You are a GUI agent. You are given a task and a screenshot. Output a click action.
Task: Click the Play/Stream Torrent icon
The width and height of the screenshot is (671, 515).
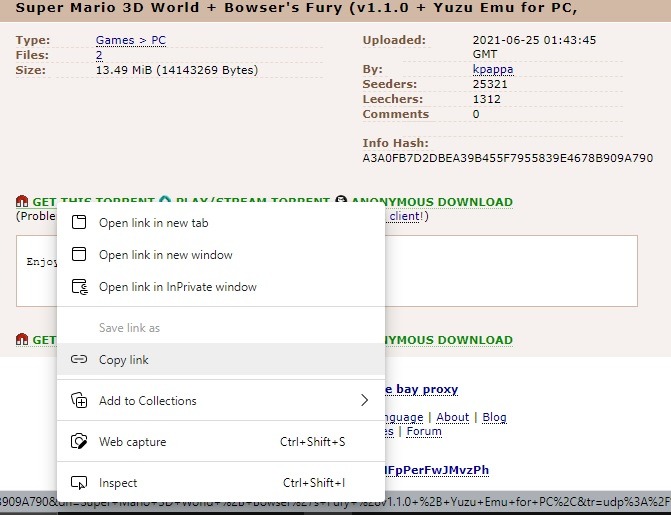coord(165,202)
